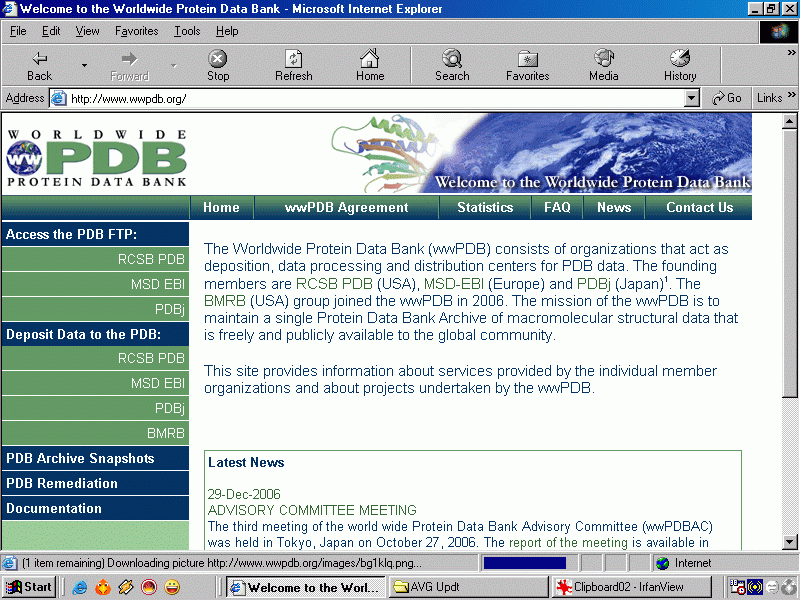
Task: Click the Start button
Action: coord(29,587)
